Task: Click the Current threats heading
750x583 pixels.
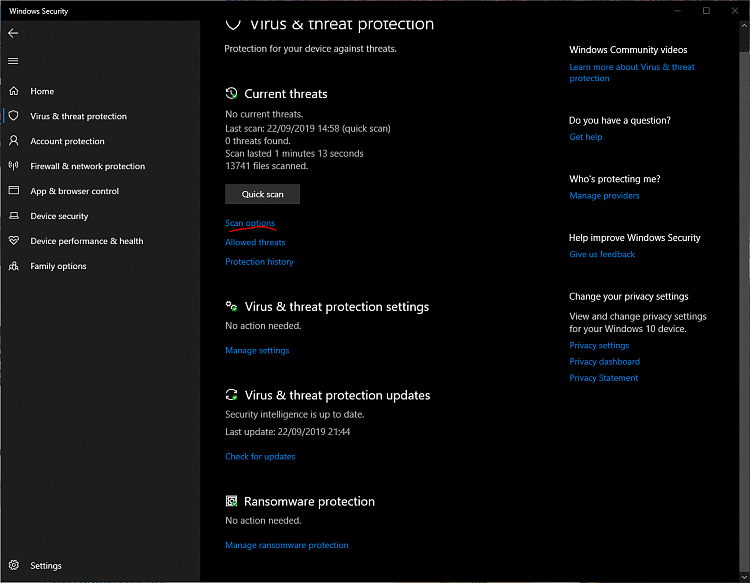Action: point(286,94)
